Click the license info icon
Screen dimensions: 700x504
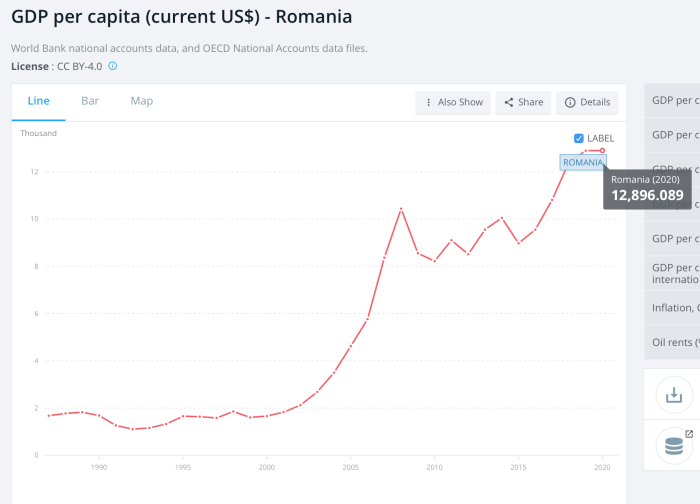click(x=113, y=66)
